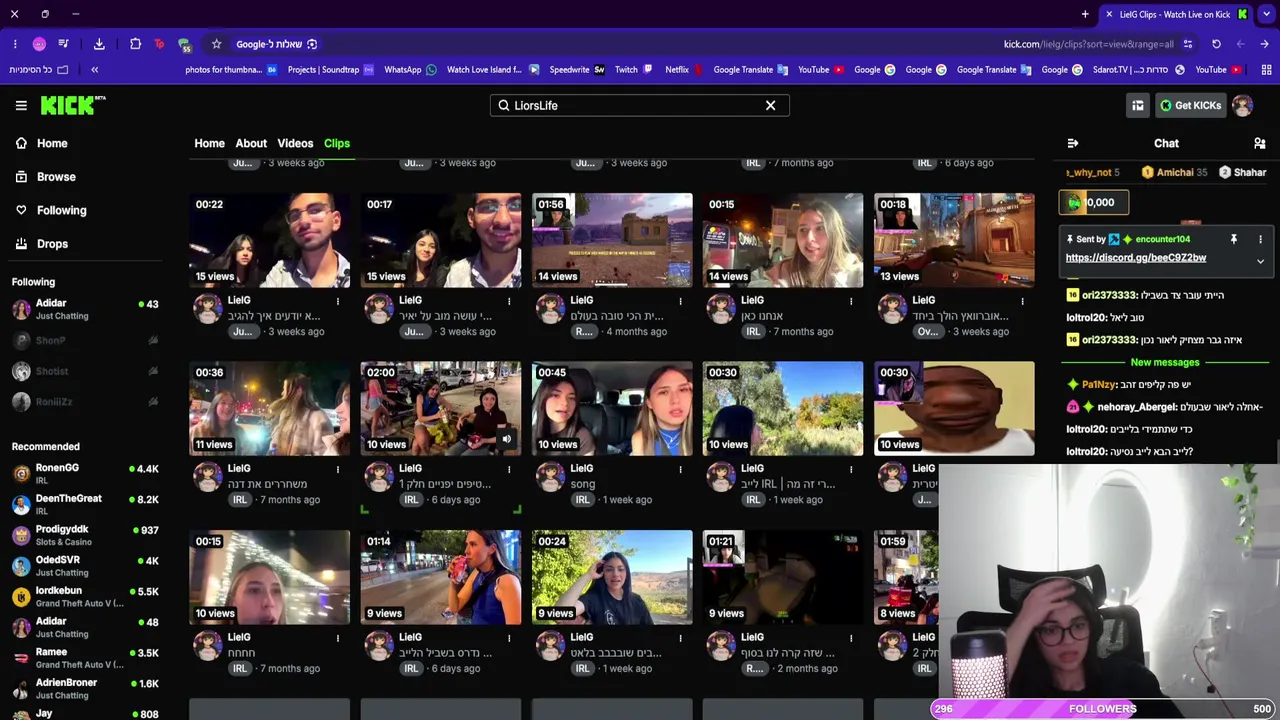Viewport: 1280px width, 720px height.
Task: Unpin the encounter104 pinned message
Action: click(1233, 240)
